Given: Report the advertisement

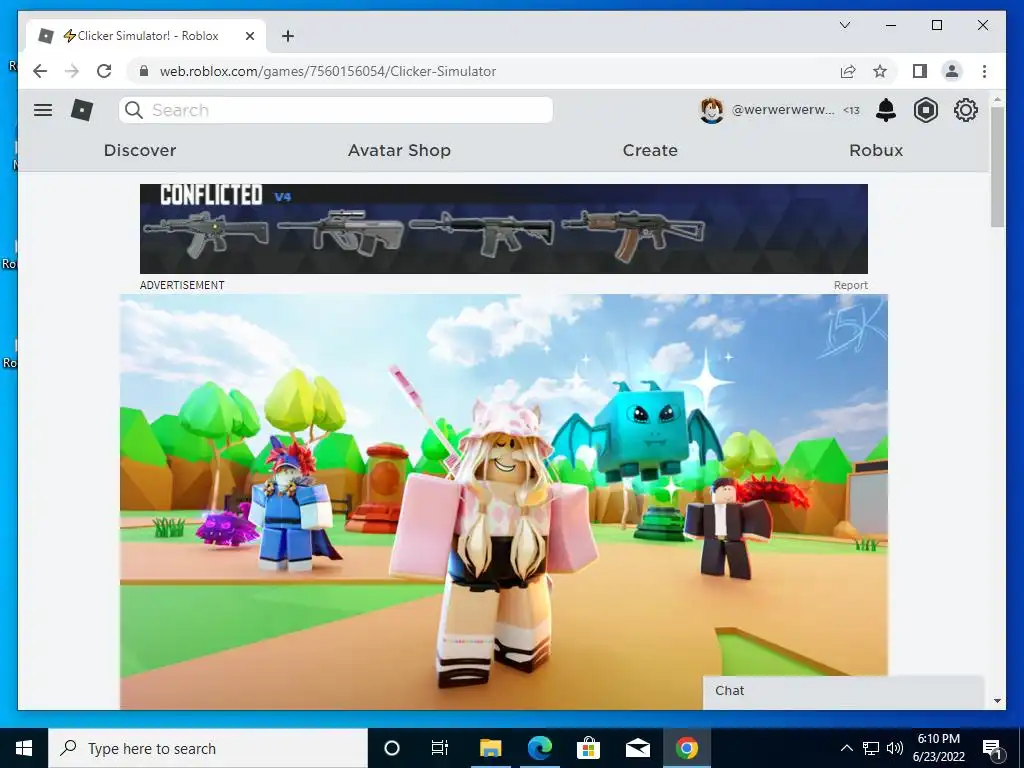Looking at the screenshot, I should tap(850, 285).
